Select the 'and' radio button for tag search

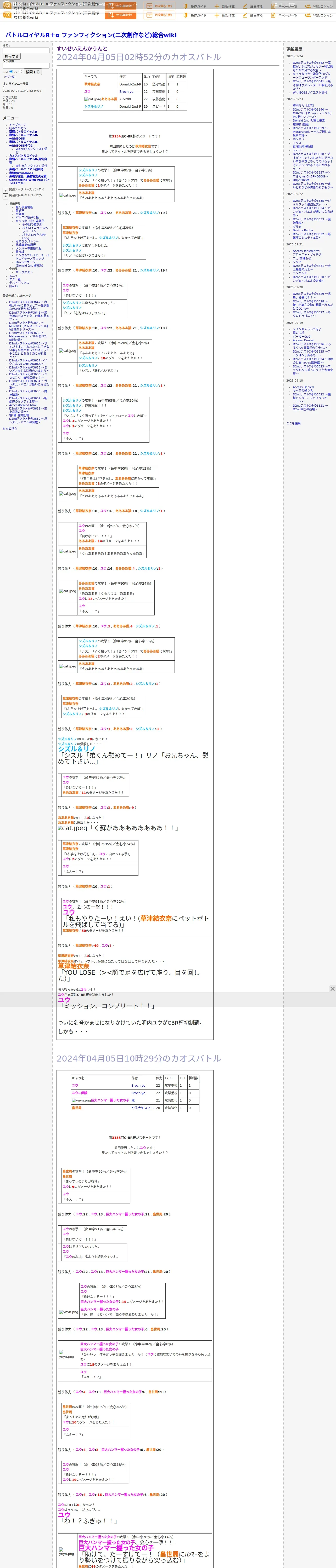pyautogui.click(x=11, y=71)
